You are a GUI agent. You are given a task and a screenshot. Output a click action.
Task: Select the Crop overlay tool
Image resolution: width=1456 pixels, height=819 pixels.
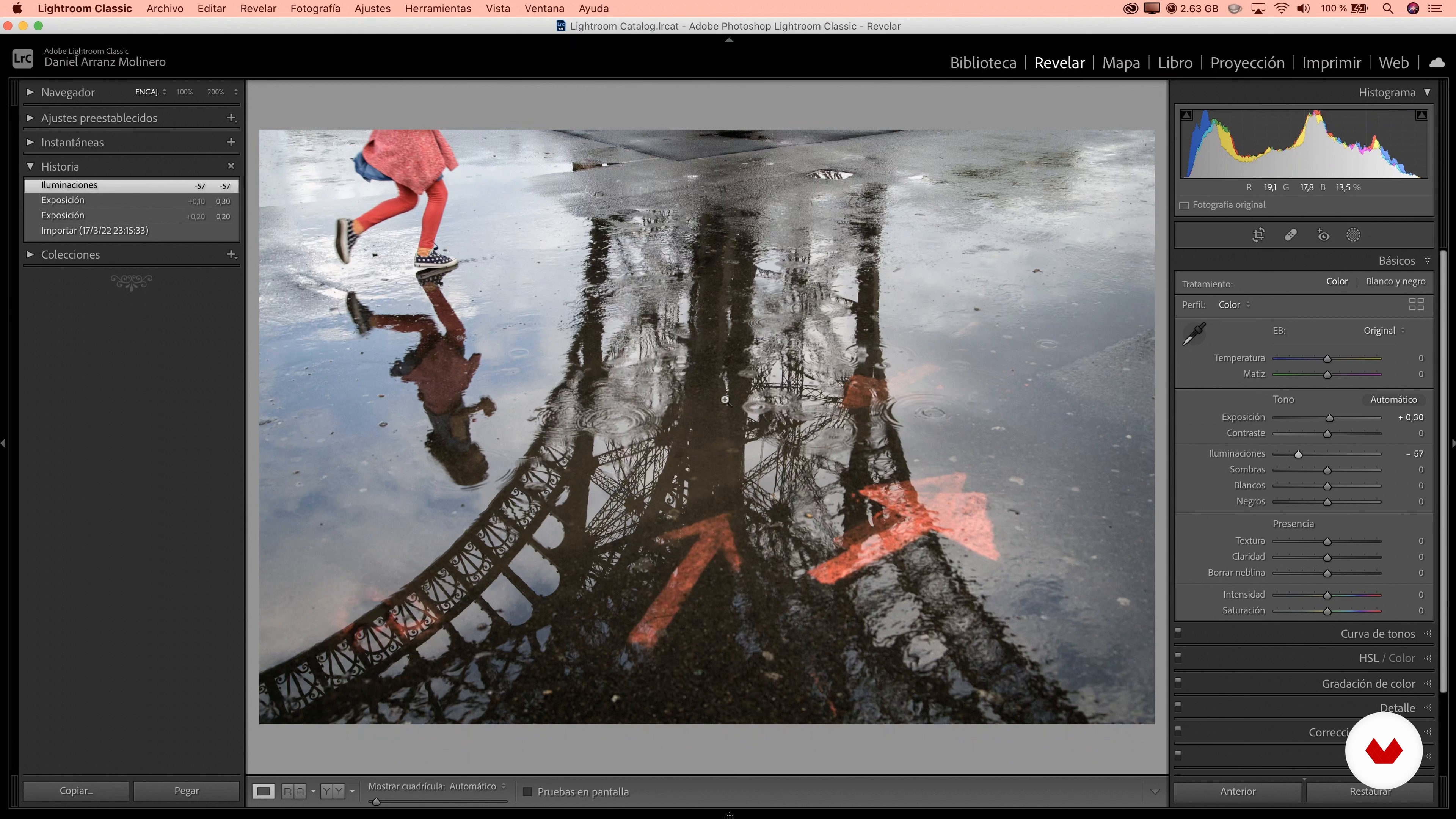[1258, 235]
